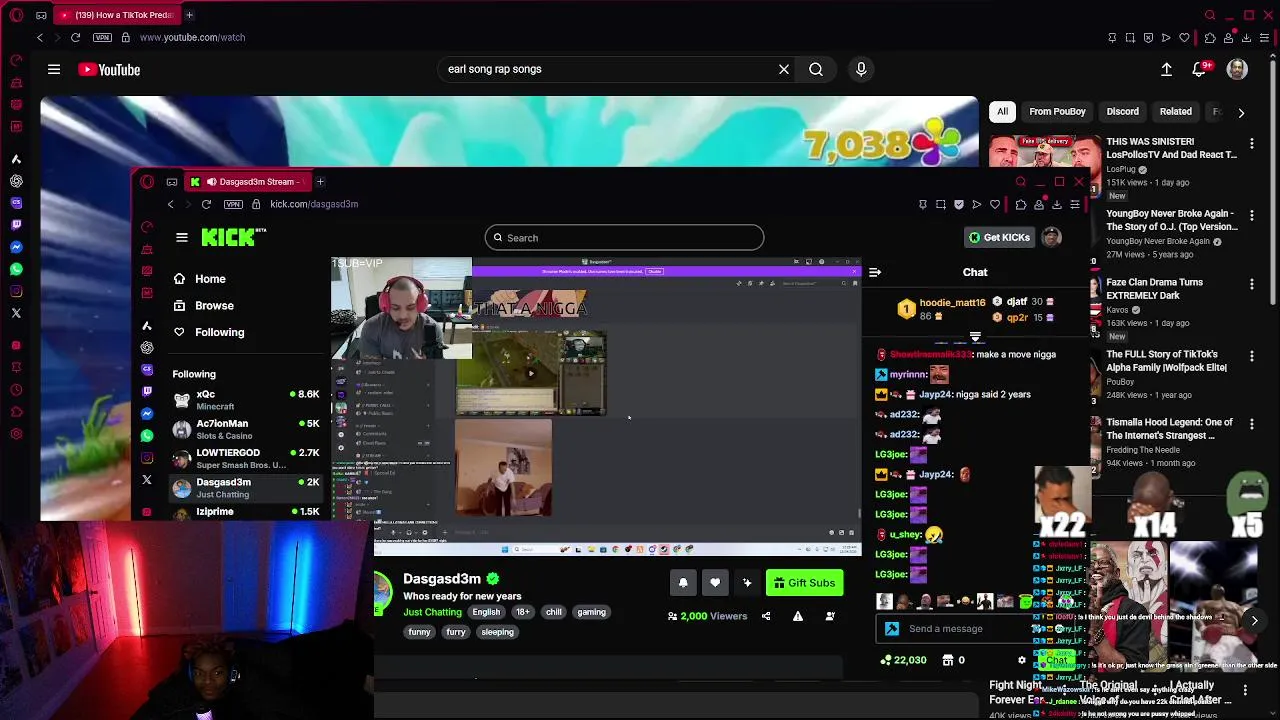Follow Dasgasd3m with the heart button
Viewport: 1280px width, 720px height.
click(x=715, y=583)
